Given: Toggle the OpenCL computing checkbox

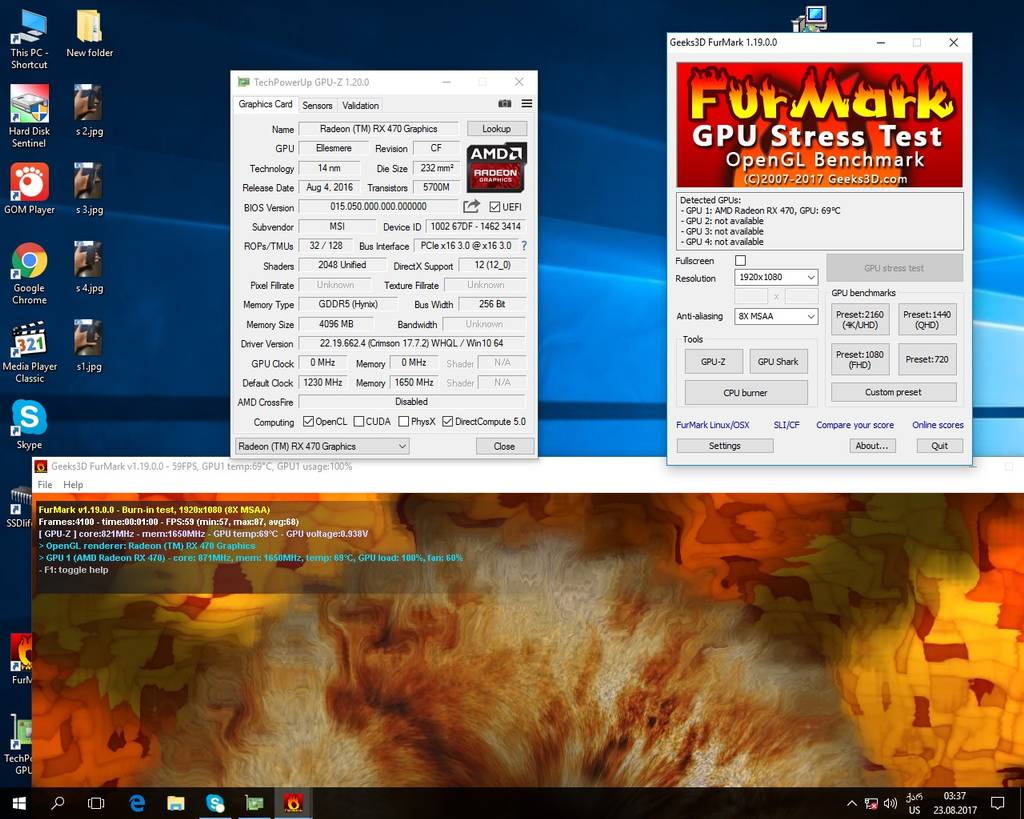Looking at the screenshot, I should pyautogui.click(x=309, y=421).
